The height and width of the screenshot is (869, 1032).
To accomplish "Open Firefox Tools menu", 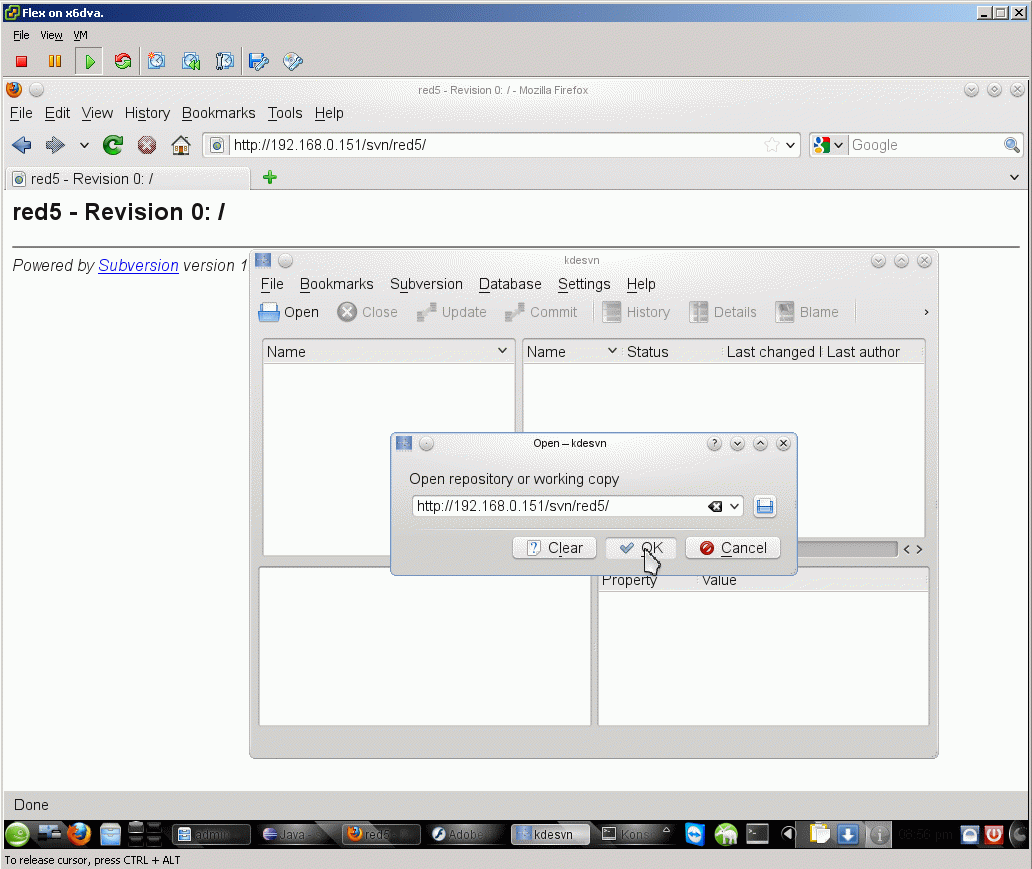I will tap(285, 113).
